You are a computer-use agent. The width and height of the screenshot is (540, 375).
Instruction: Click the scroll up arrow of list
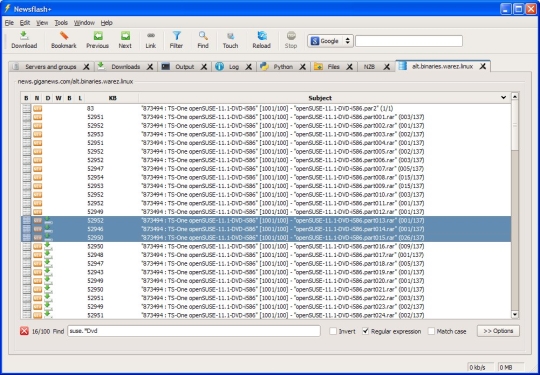point(515,97)
